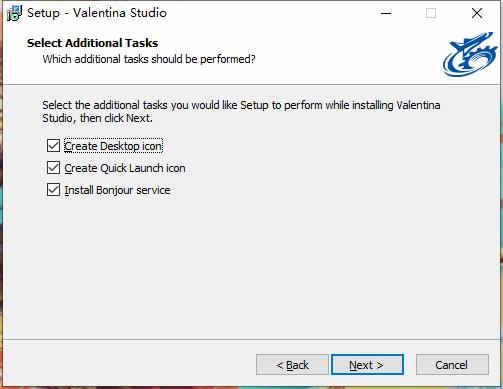Minimize the Setup window

(386, 13)
